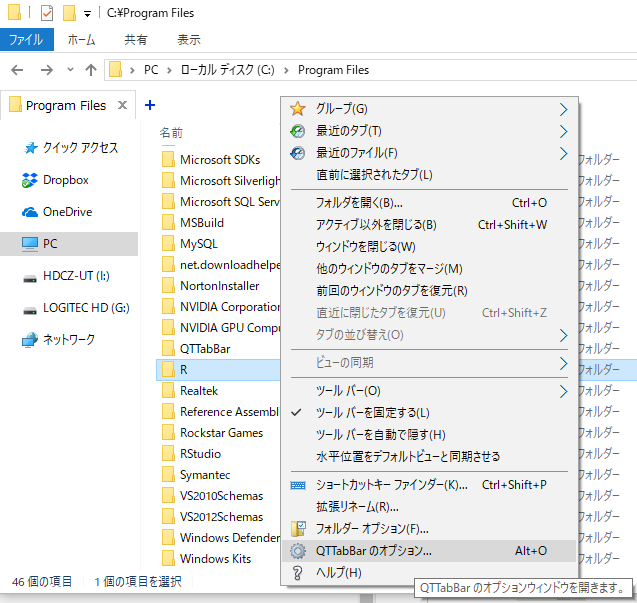Click the Up one level arrow
The width and height of the screenshot is (637, 603).
coord(91,70)
